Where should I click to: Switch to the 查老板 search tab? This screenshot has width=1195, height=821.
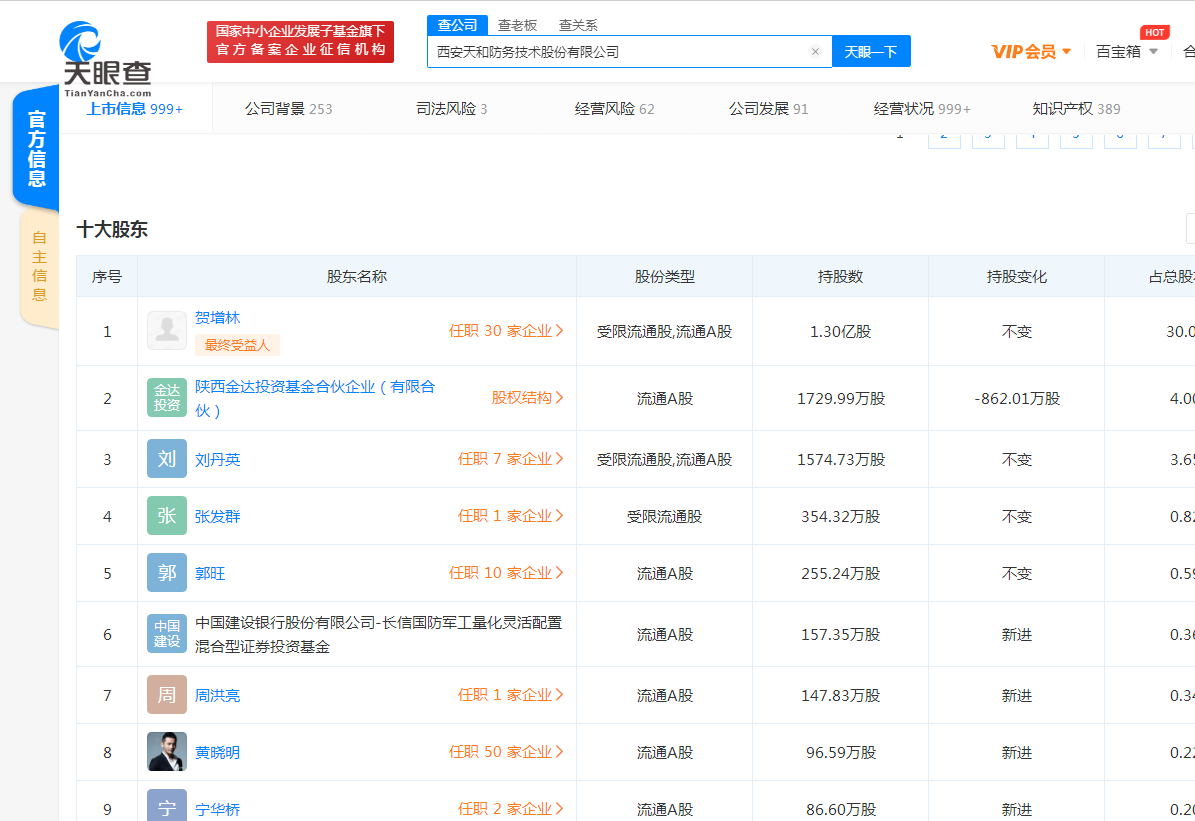tap(517, 25)
